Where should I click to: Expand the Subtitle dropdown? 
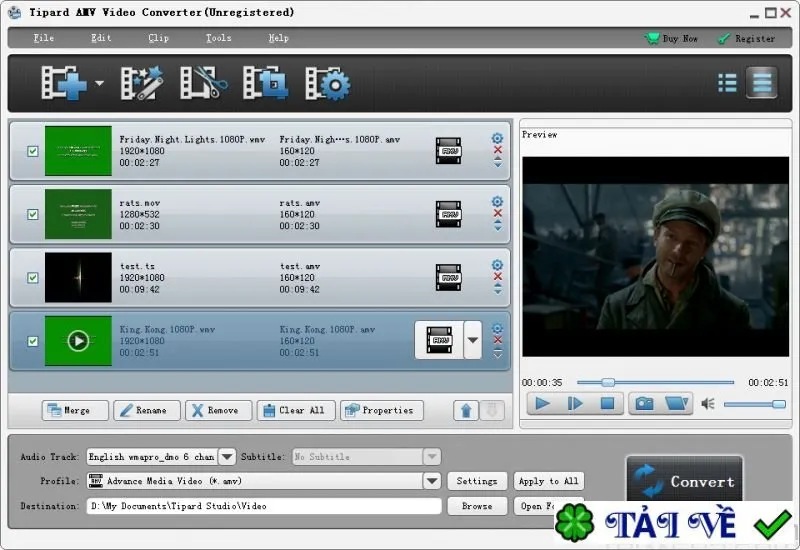point(432,457)
